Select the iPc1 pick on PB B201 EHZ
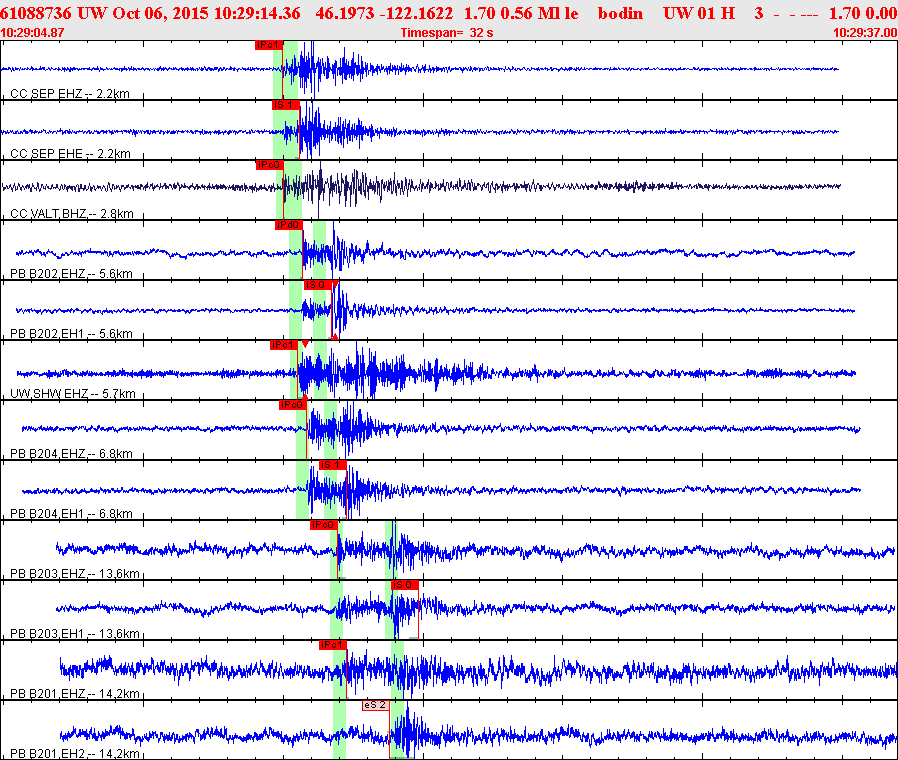Screen dimensions: 898x760 coord(333,645)
